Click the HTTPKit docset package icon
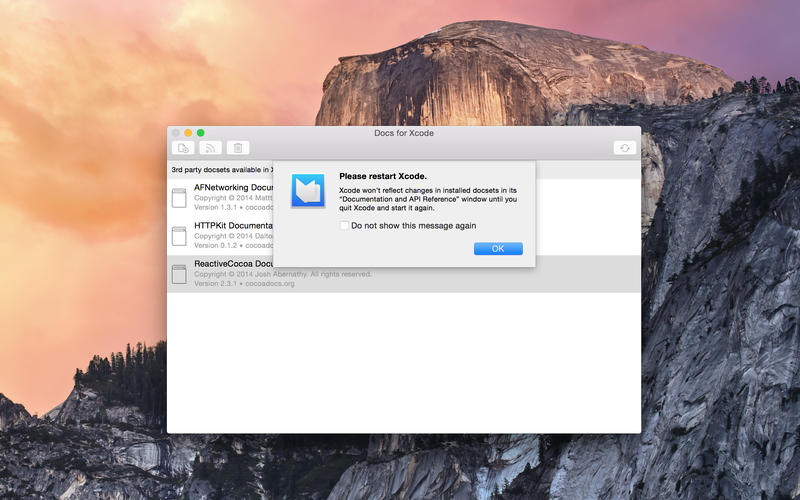The image size is (800, 500). pos(179,236)
